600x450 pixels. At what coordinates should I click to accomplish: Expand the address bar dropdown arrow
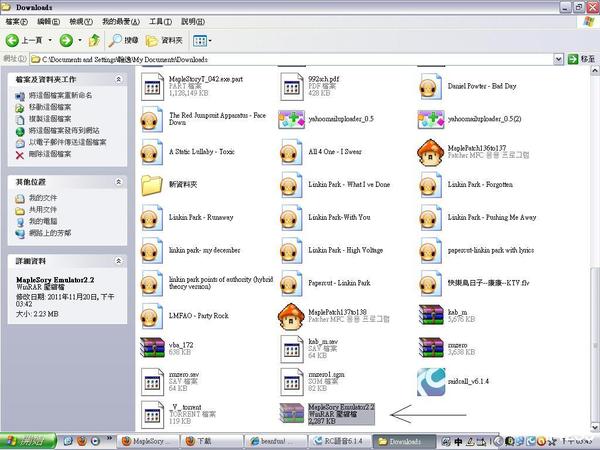point(558,60)
